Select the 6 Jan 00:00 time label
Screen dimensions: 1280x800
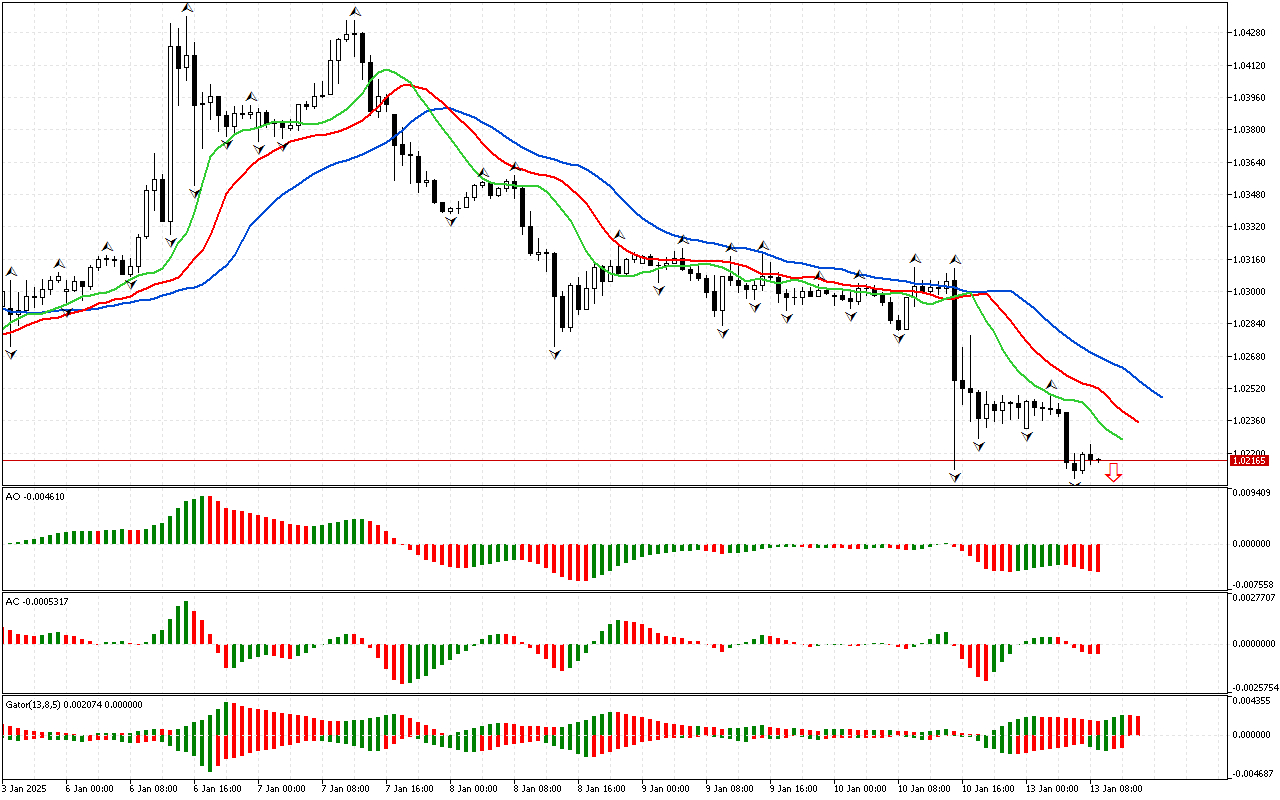click(x=91, y=788)
